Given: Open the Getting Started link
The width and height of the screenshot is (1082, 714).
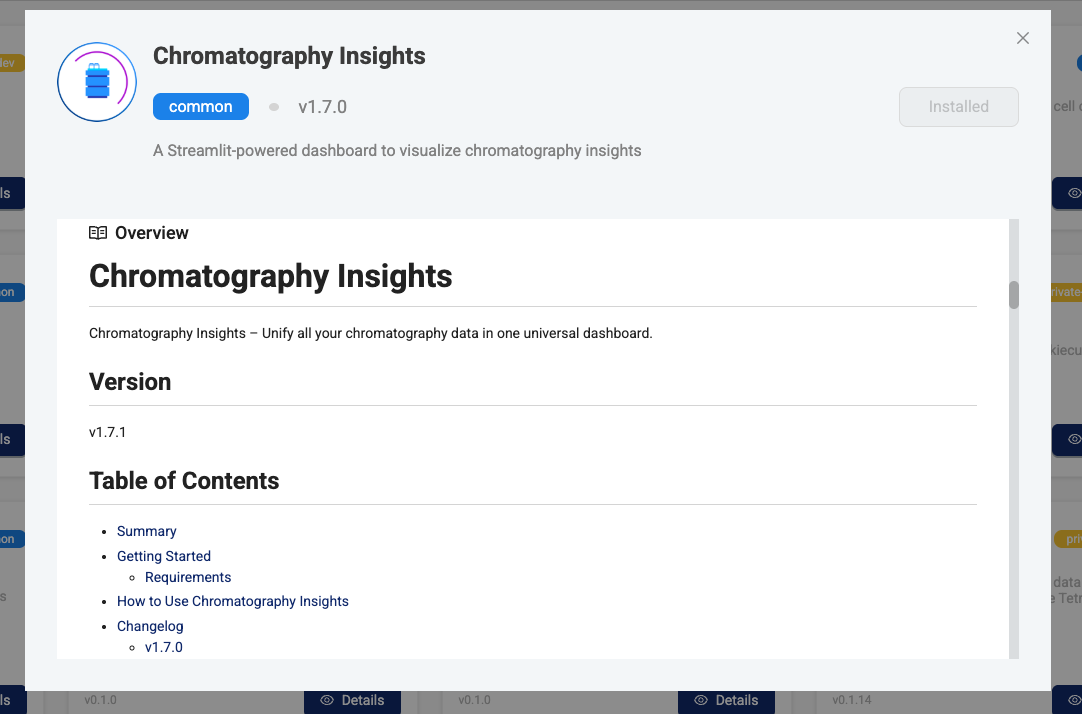Looking at the screenshot, I should [x=164, y=556].
